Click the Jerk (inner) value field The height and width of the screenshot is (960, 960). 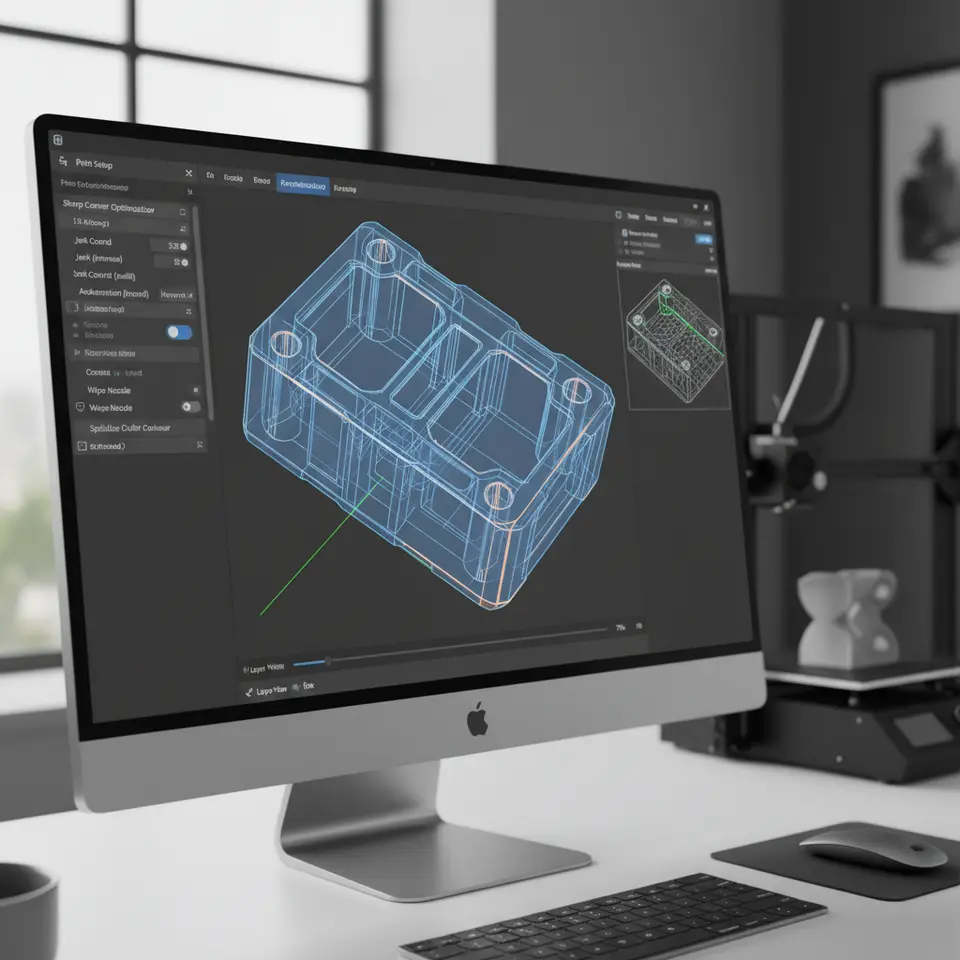[173, 262]
